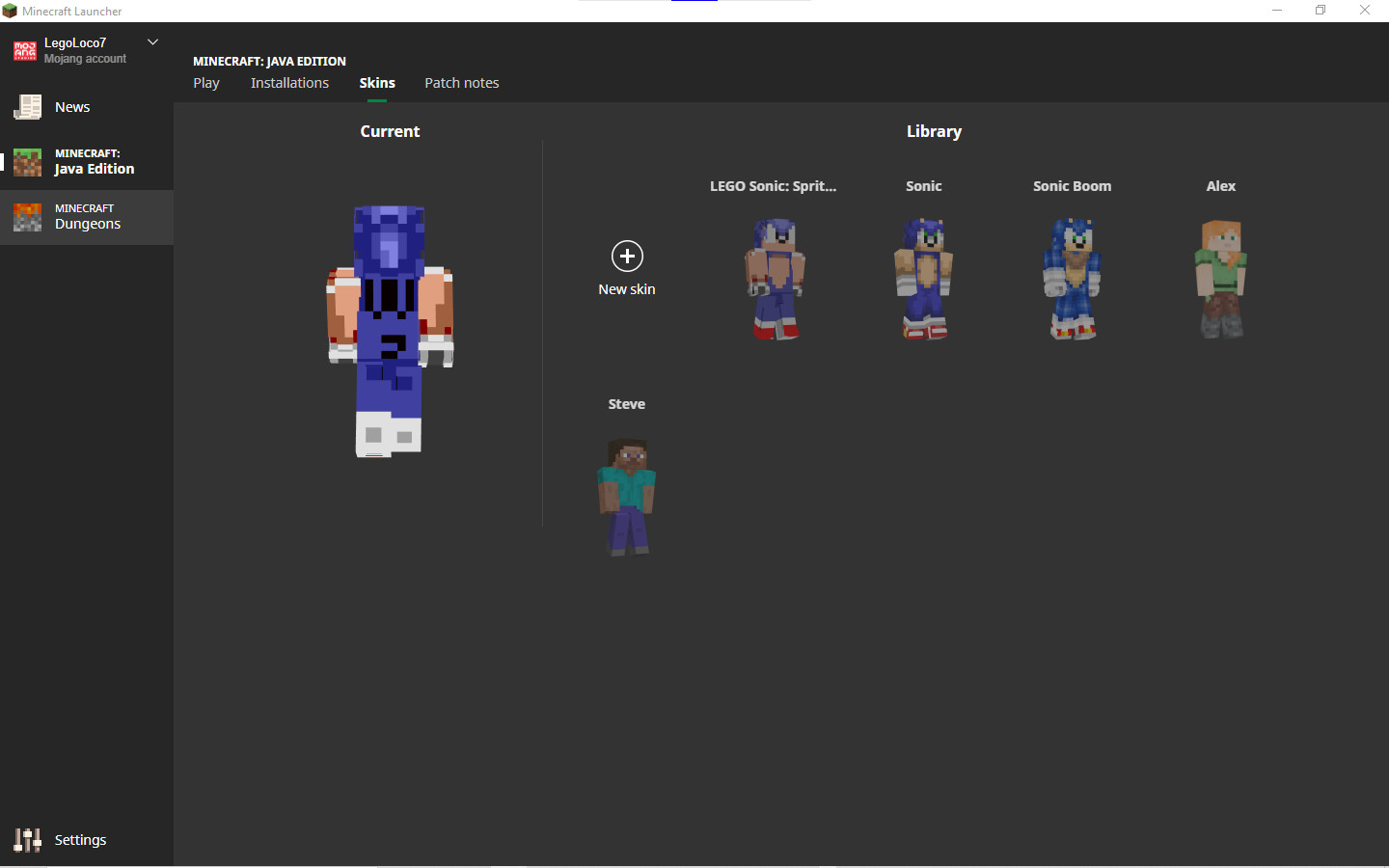The image size is (1389, 868).
Task: Click the New skin button
Action: tap(626, 268)
